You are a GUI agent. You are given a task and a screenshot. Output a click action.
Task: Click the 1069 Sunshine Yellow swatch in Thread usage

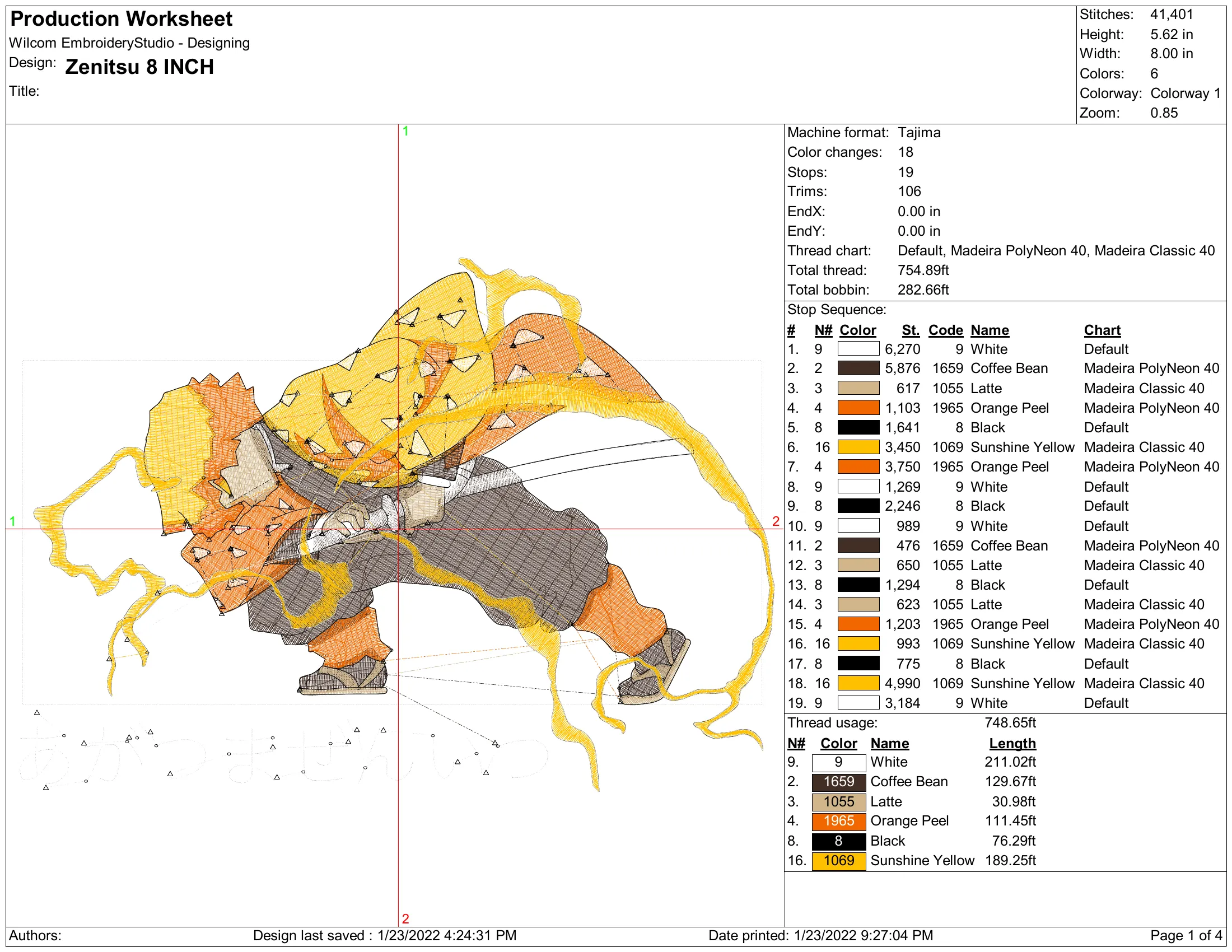[838, 861]
